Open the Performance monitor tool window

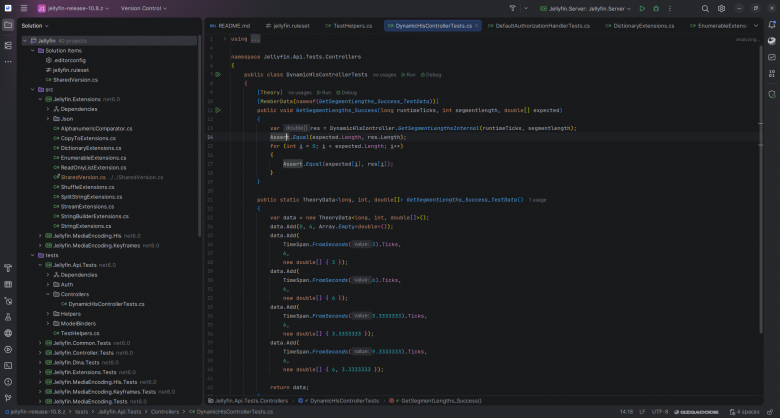click(772, 57)
